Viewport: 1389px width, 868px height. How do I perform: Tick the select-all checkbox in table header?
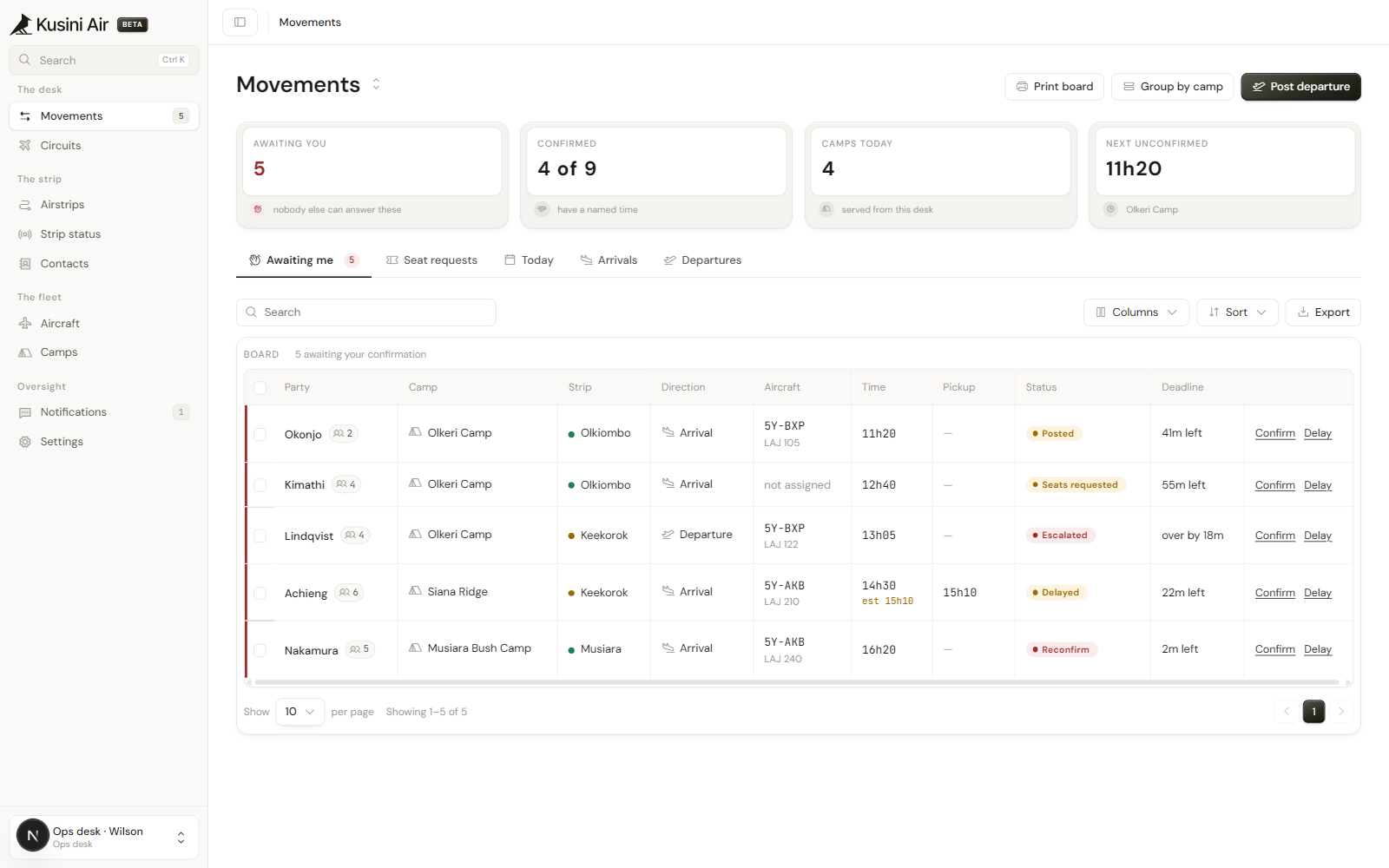click(260, 388)
